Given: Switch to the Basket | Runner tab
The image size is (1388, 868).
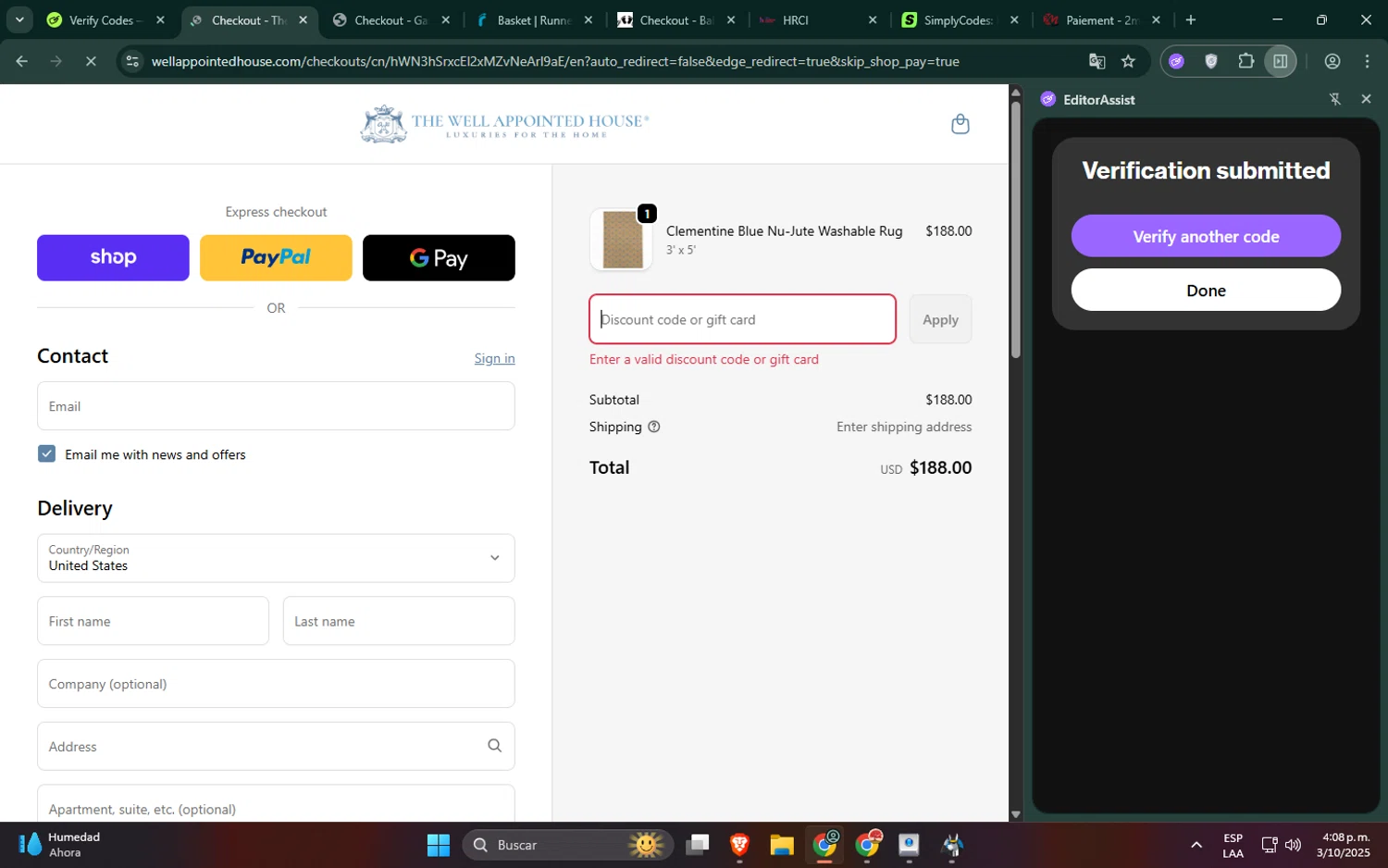Looking at the screenshot, I should (x=534, y=19).
